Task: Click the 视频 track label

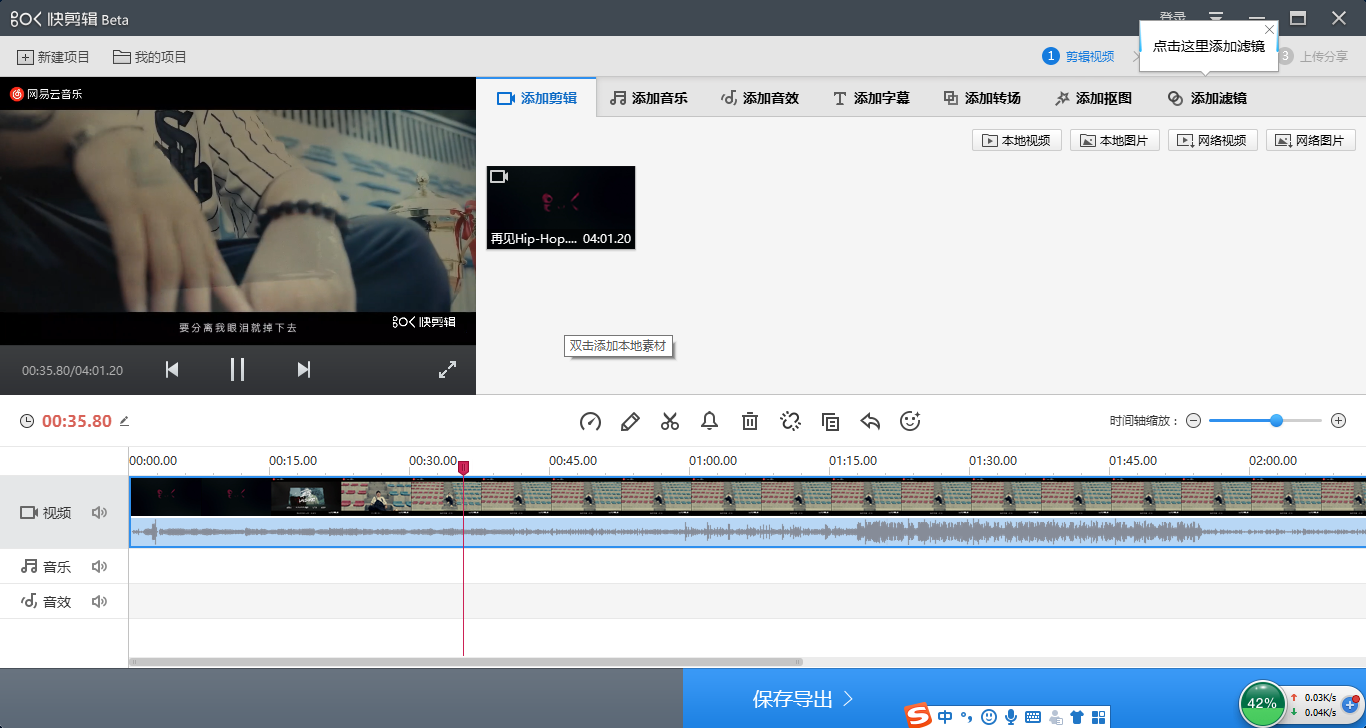Action: [57, 512]
